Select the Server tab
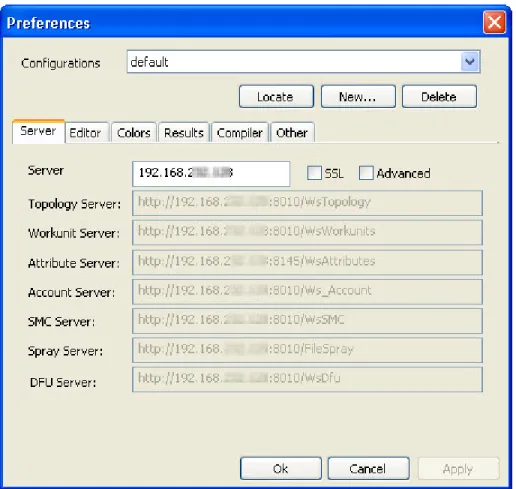This screenshot has width=516, height=489. pos(38,131)
